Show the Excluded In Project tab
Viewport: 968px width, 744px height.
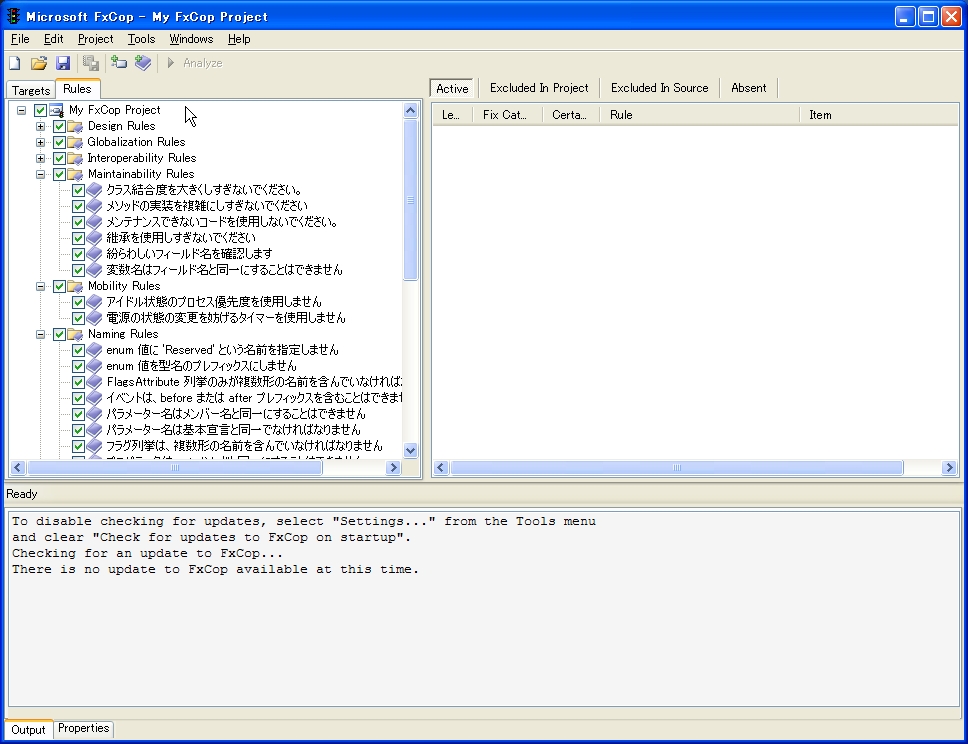tap(538, 87)
